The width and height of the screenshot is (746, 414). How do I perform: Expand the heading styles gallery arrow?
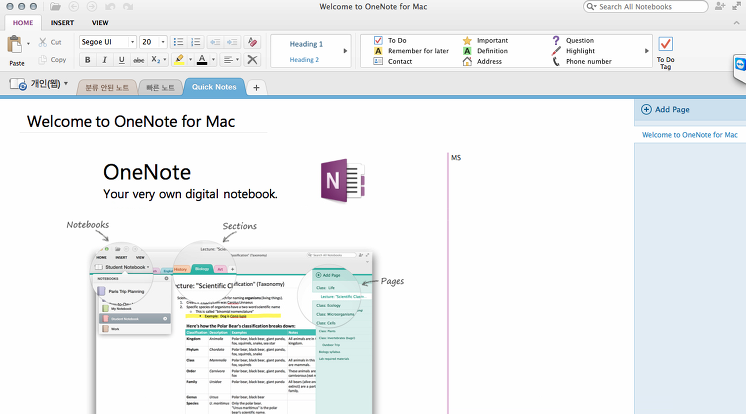coord(345,50)
